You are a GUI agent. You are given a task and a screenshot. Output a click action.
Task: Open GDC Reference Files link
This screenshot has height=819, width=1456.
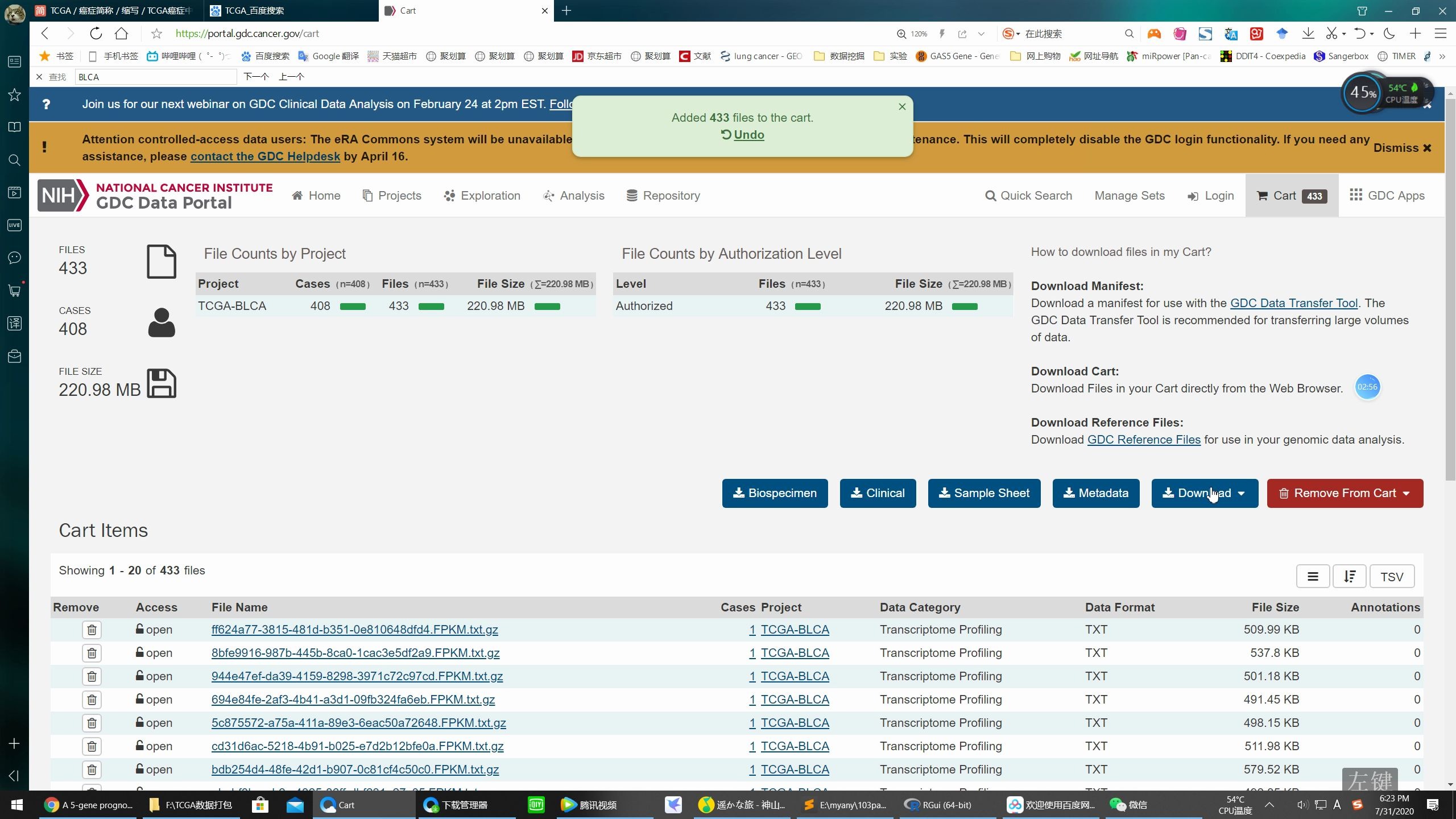(1144, 440)
